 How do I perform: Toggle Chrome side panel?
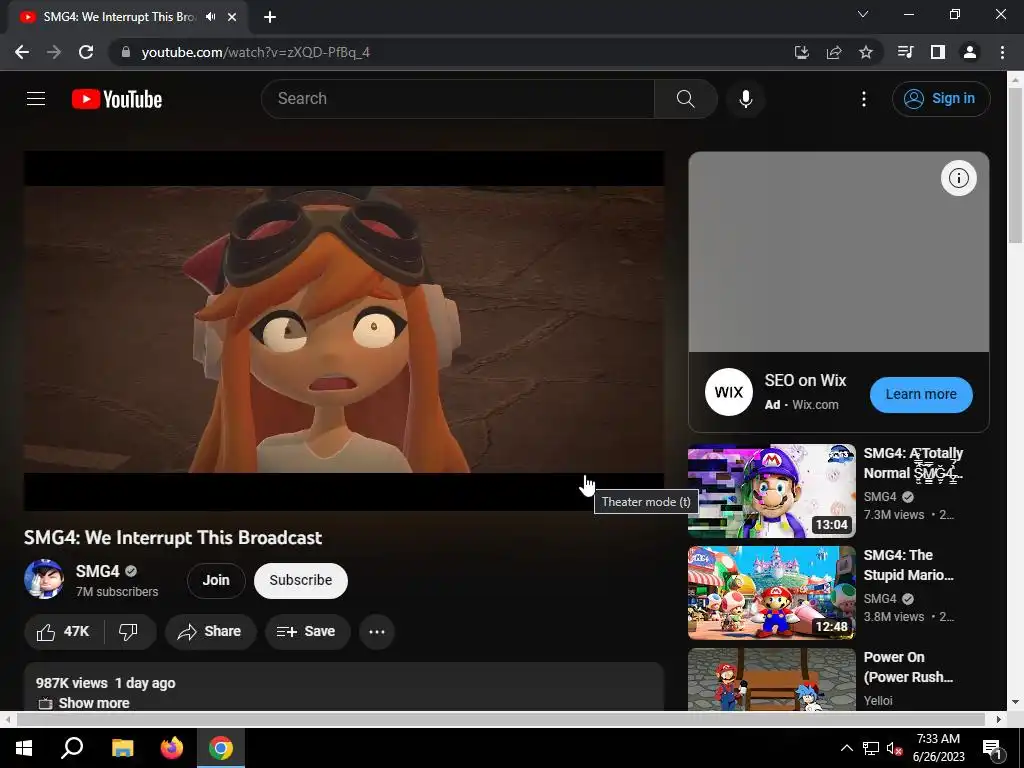(x=938, y=52)
